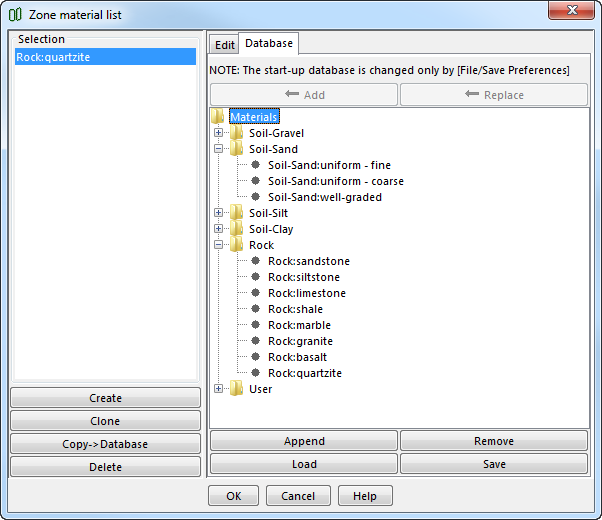
Task: Click the Replace arrow button
Action: 494,94
